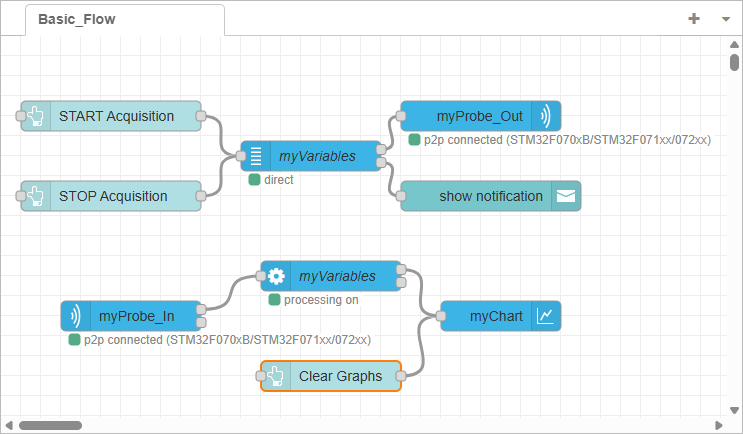Screen dimensions: 743x434
Task: Click the START Acquisition hand icon
Action: [36, 116]
